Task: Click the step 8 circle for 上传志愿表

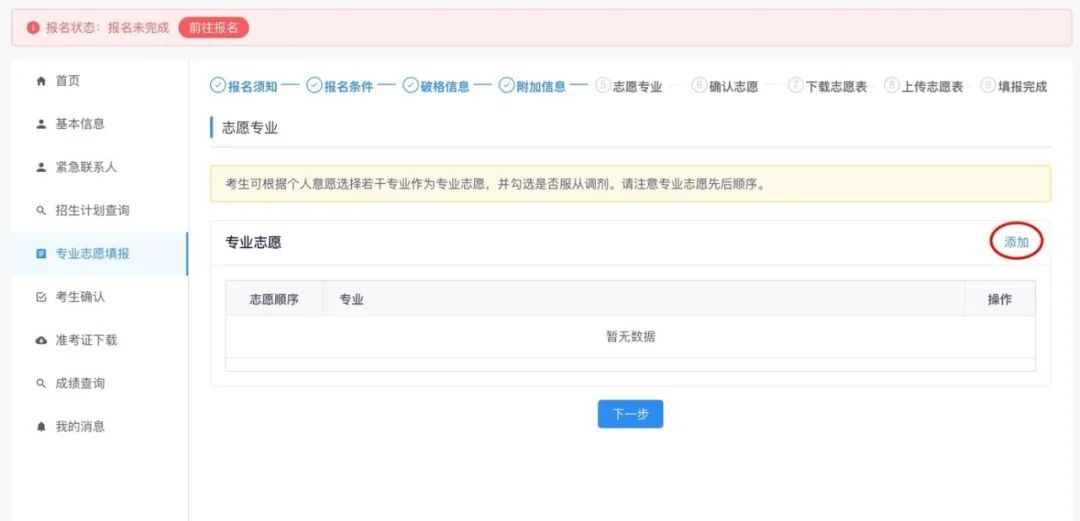Action: coord(892,85)
